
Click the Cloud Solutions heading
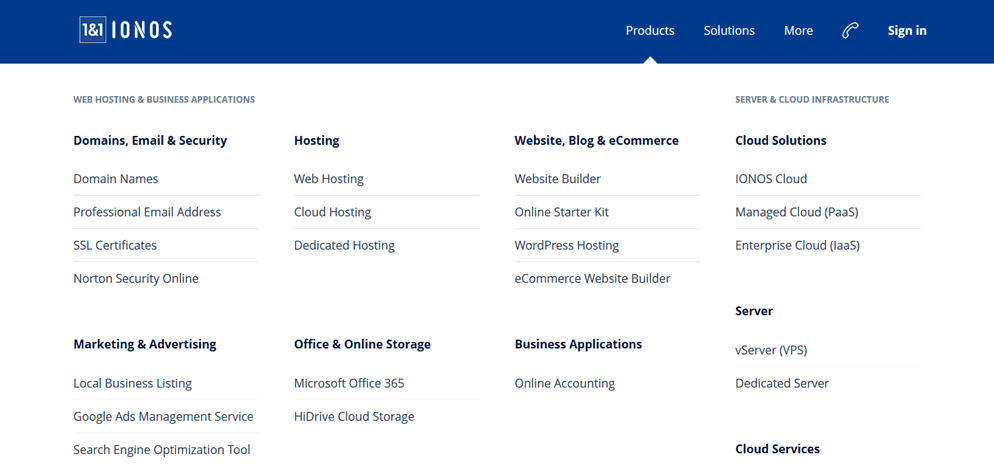[780, 141]
